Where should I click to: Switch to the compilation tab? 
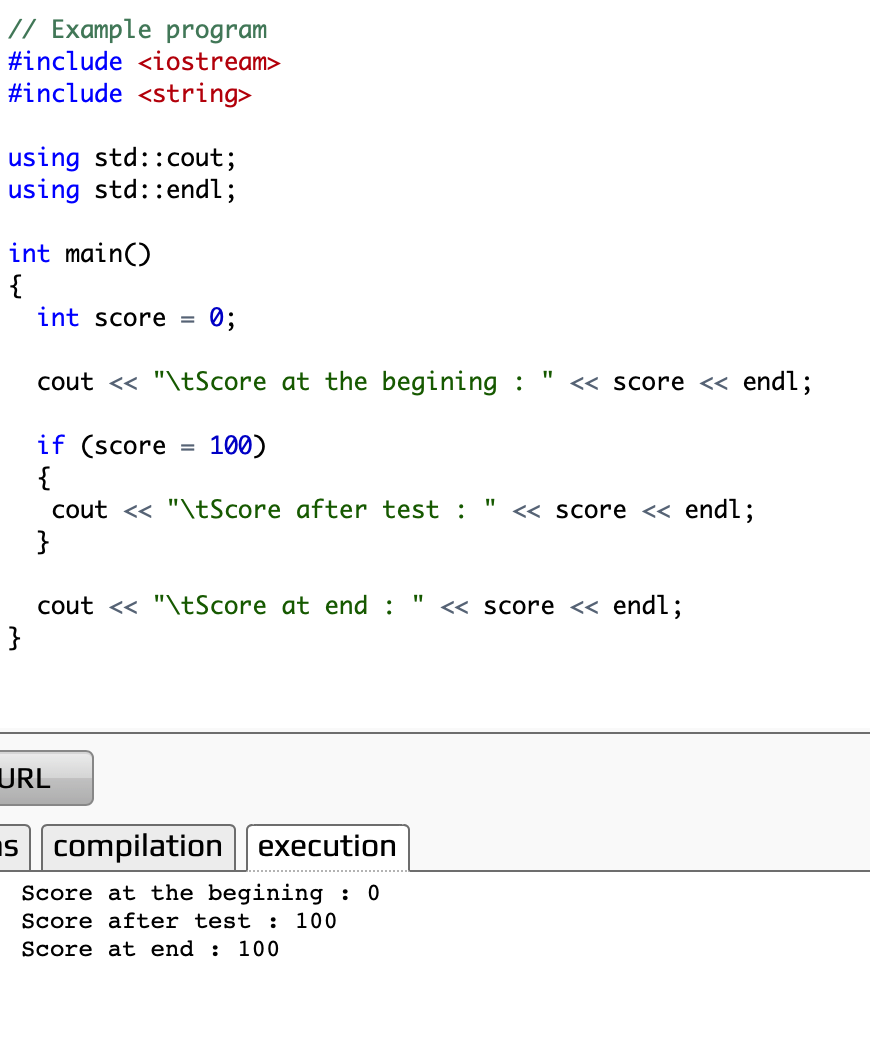click(x=138, y=846)
